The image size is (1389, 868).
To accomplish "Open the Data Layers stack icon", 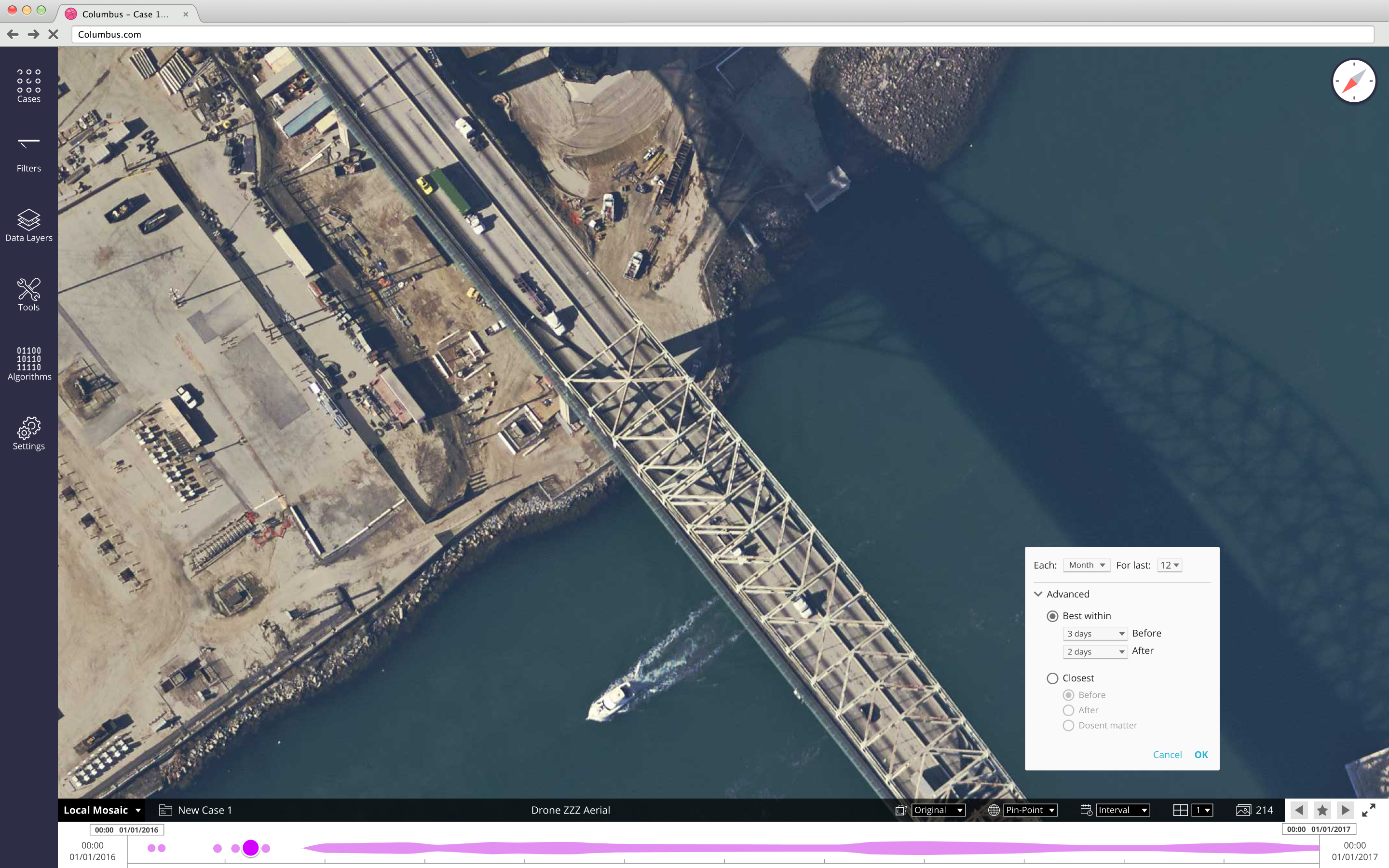I will click(x=29, y=220).
